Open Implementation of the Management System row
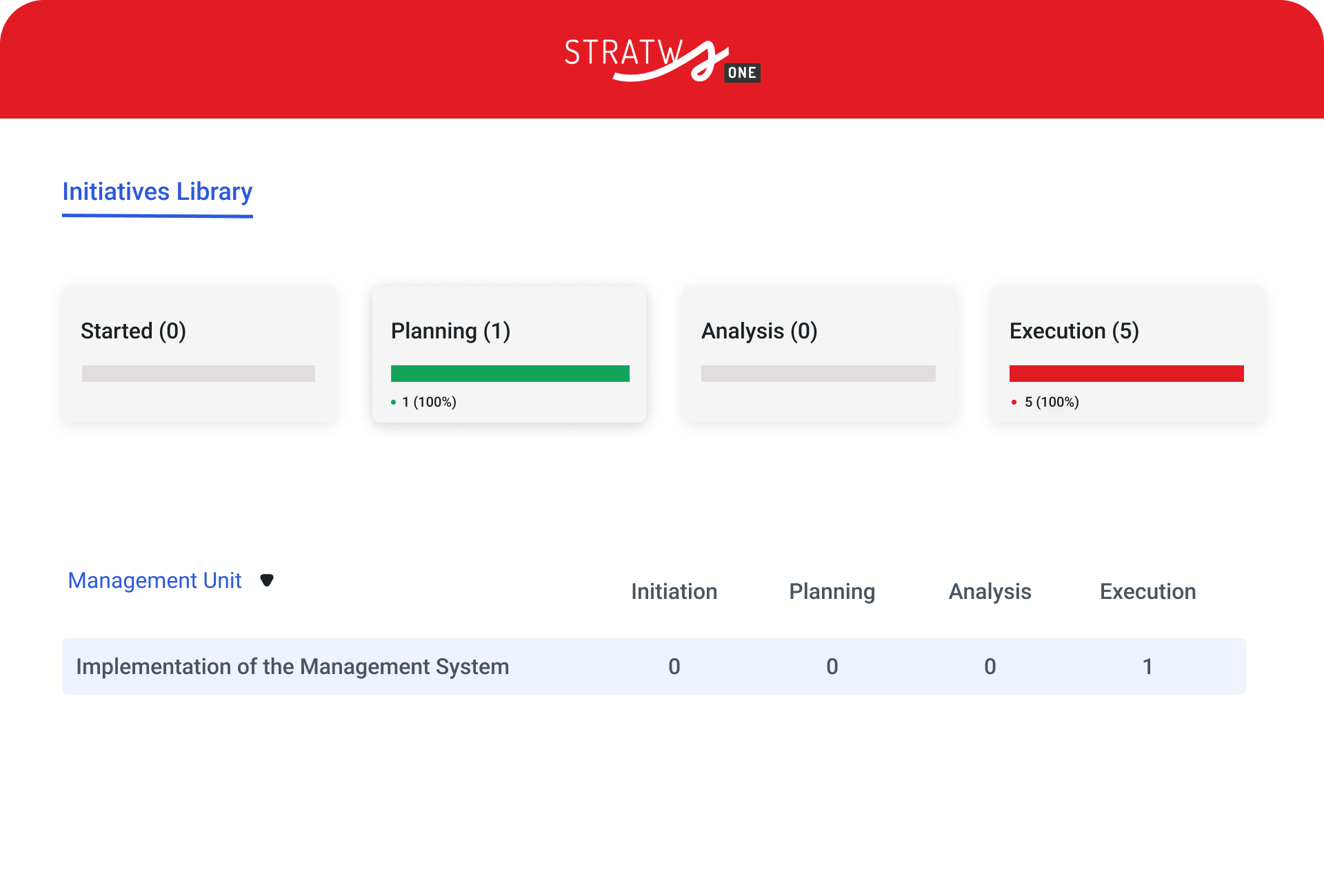The width and height of the screenshot is (1324, 896). click(x=292, y=666)
